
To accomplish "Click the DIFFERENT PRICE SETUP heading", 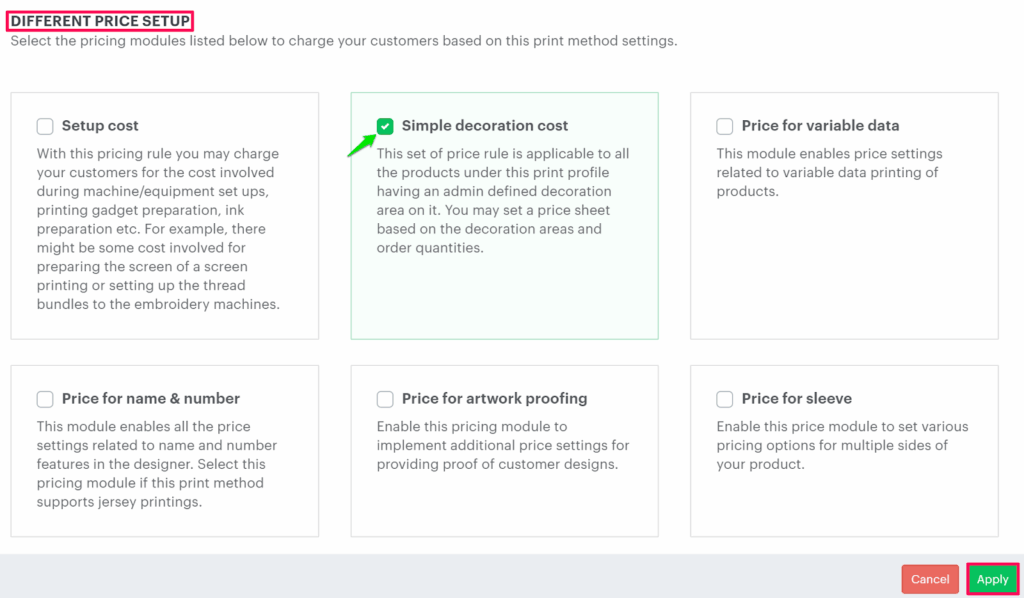I will [x=100, y=21].
